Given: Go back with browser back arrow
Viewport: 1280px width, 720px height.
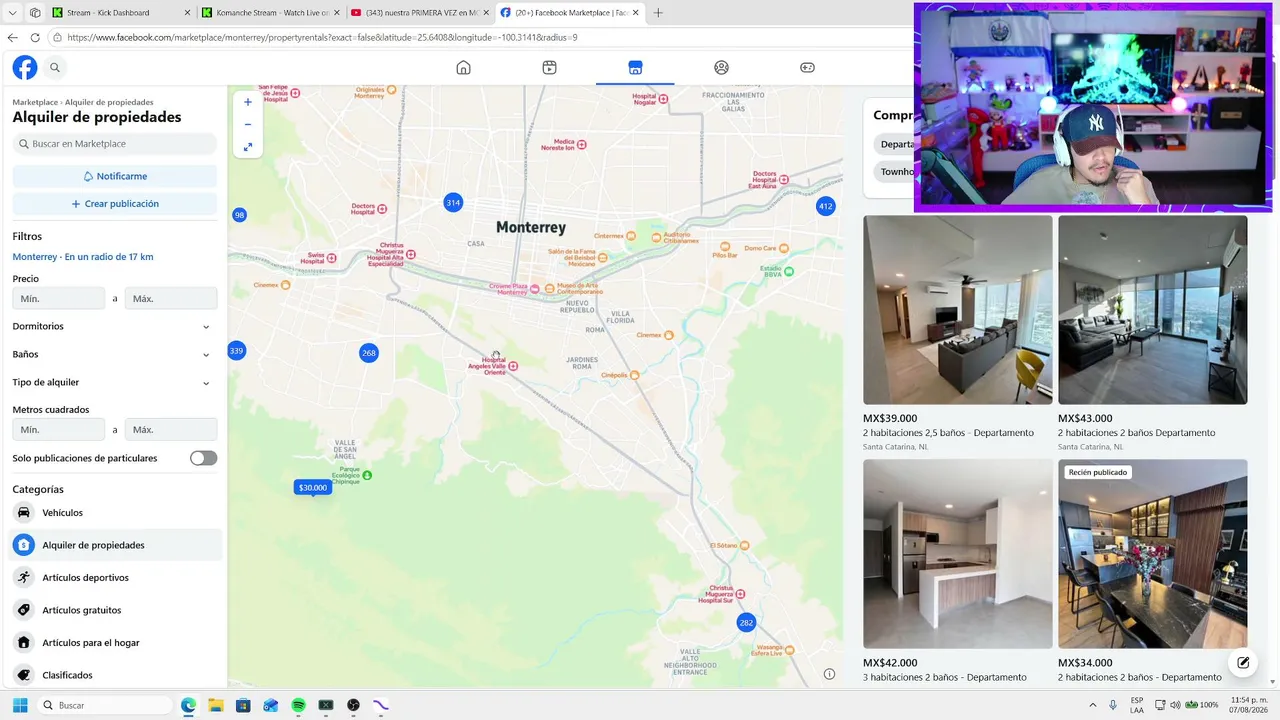Looking at the screenshot, I should 12,37.
